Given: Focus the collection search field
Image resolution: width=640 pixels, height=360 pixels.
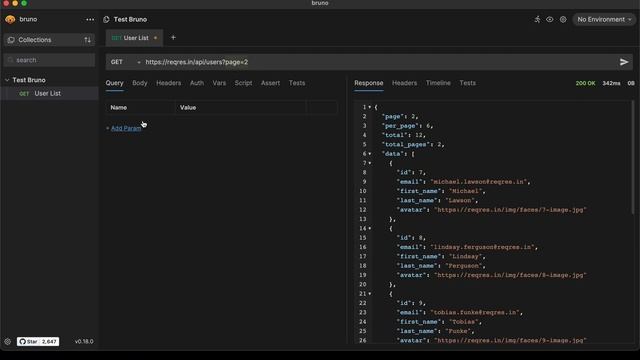Looking at the screenshot, I should click(49, 60).
